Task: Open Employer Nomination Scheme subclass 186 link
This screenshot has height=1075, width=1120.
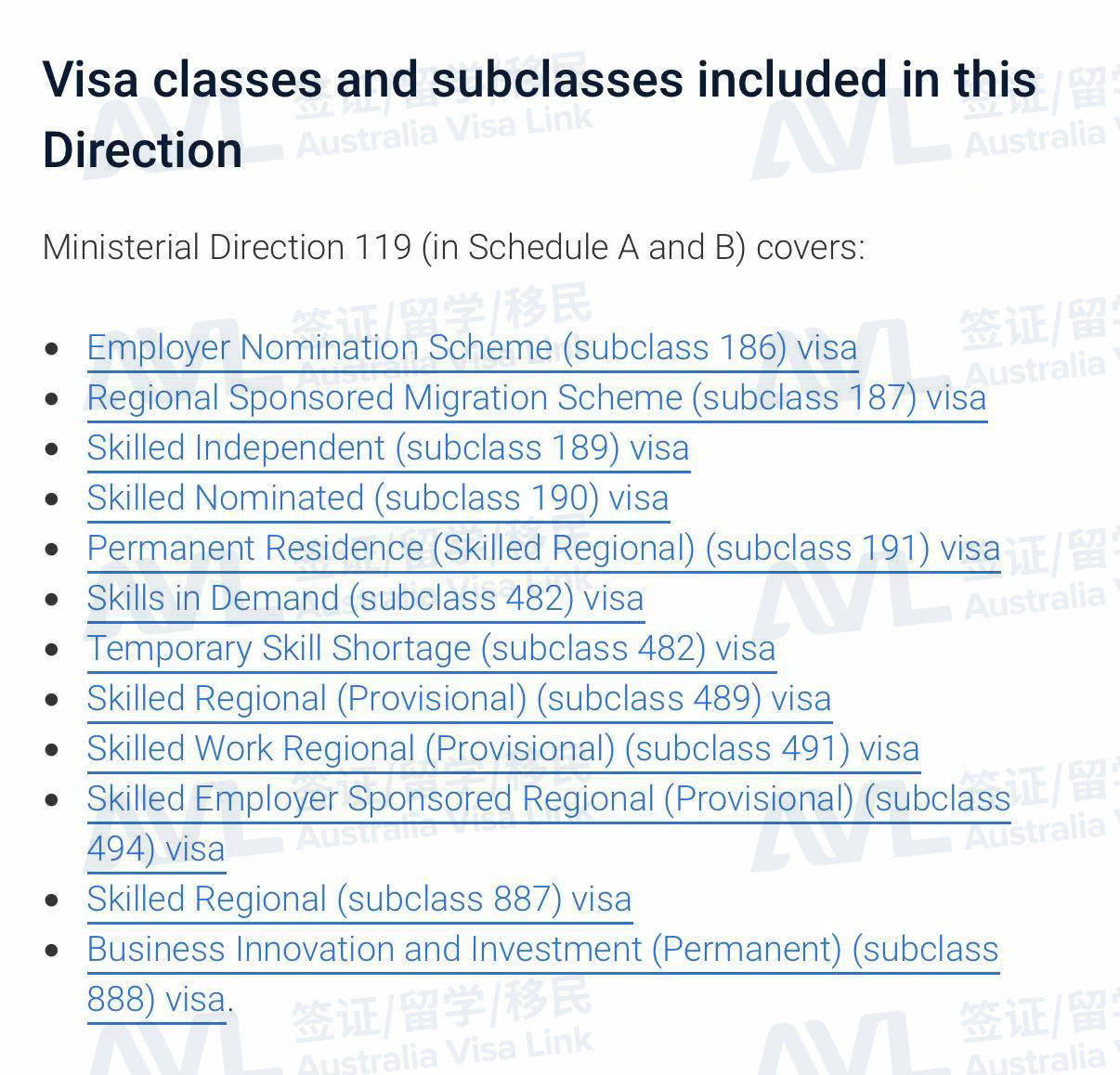Action: 472,348
